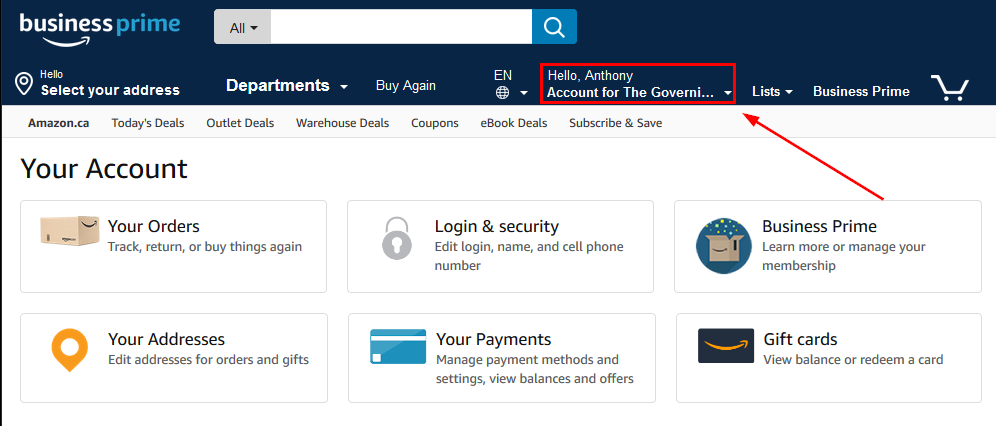Open the All search category dropdown
Screen dimensions: 996x426
[x=242, y=28]
